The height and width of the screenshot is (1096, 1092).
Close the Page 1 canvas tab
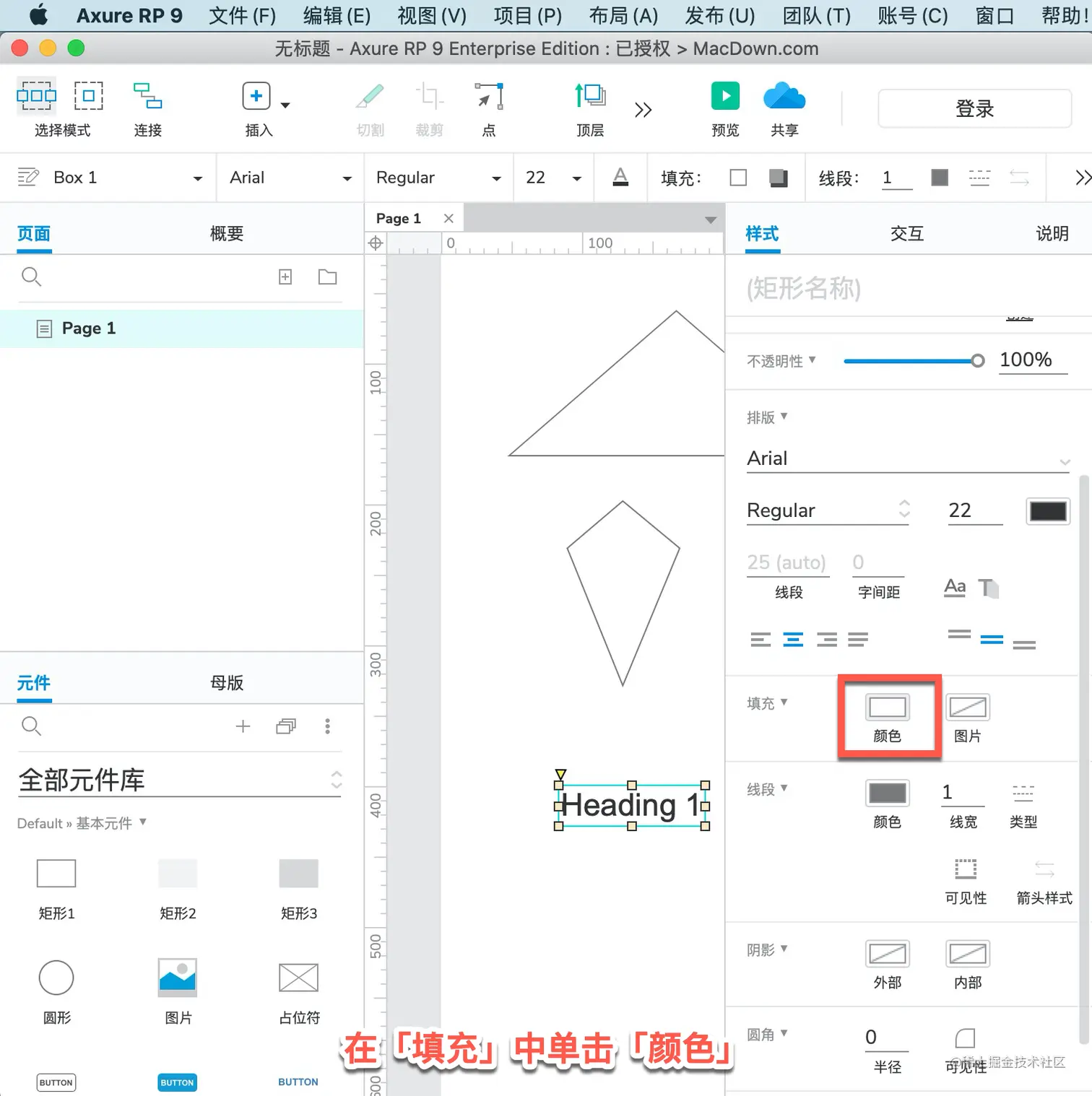(x=448, y=218)
